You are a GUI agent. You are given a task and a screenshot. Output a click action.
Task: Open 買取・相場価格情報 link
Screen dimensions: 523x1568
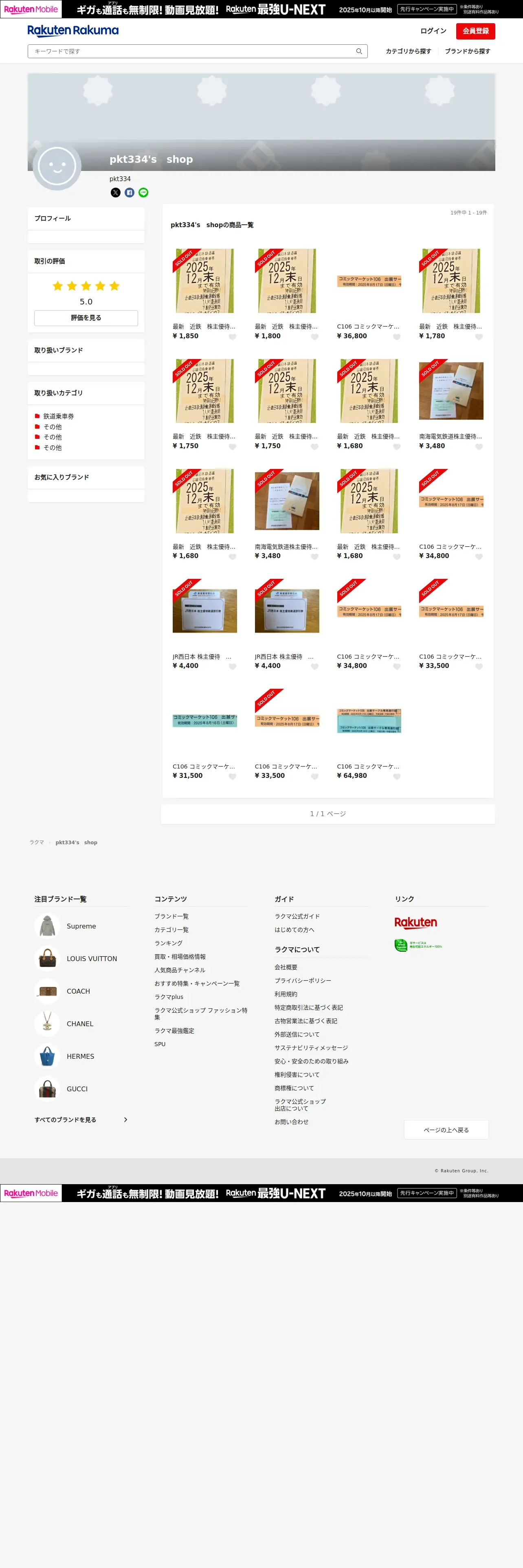point(180,956)
